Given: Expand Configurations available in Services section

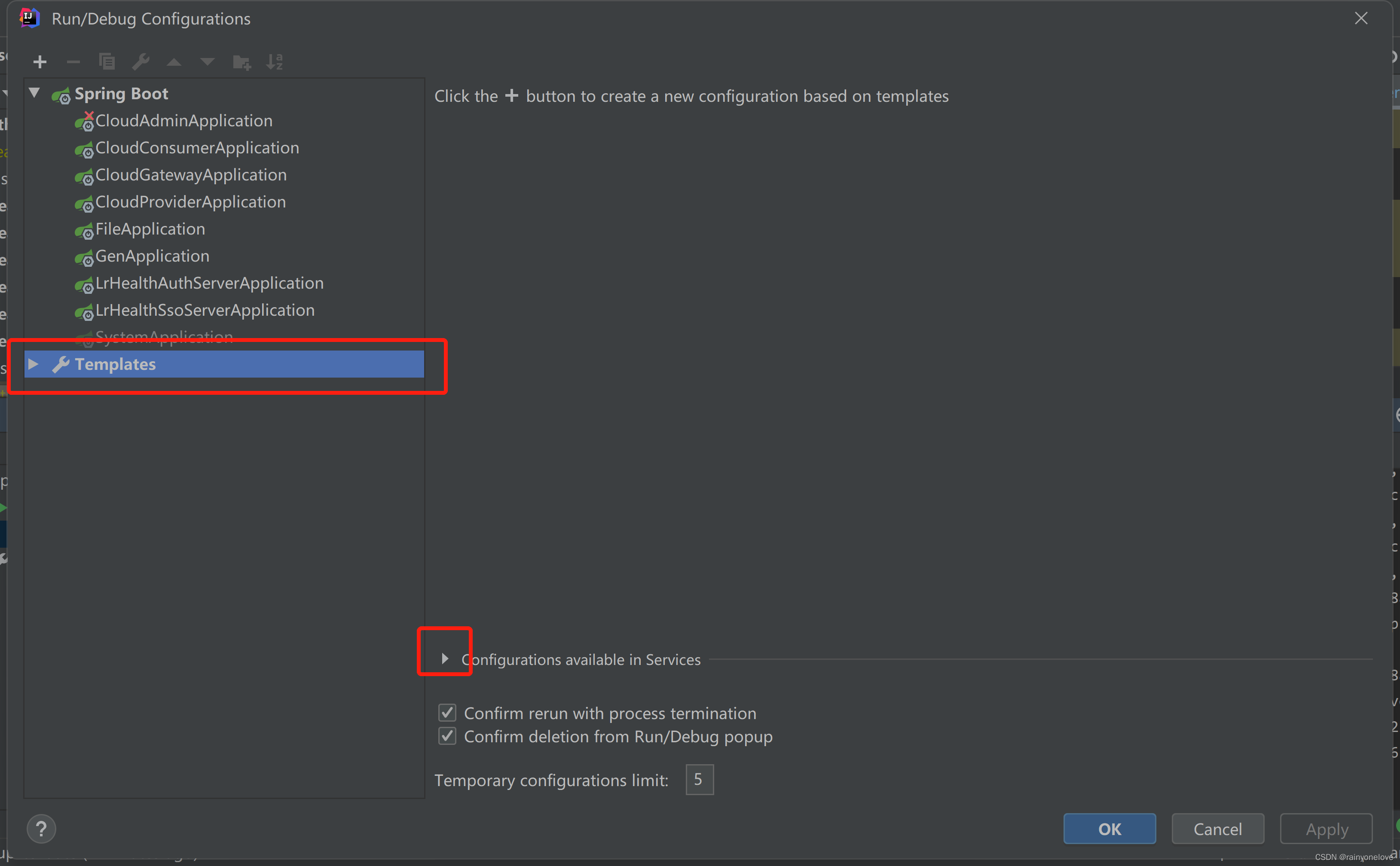Looking at the screenshot, I should click(445, 659).
